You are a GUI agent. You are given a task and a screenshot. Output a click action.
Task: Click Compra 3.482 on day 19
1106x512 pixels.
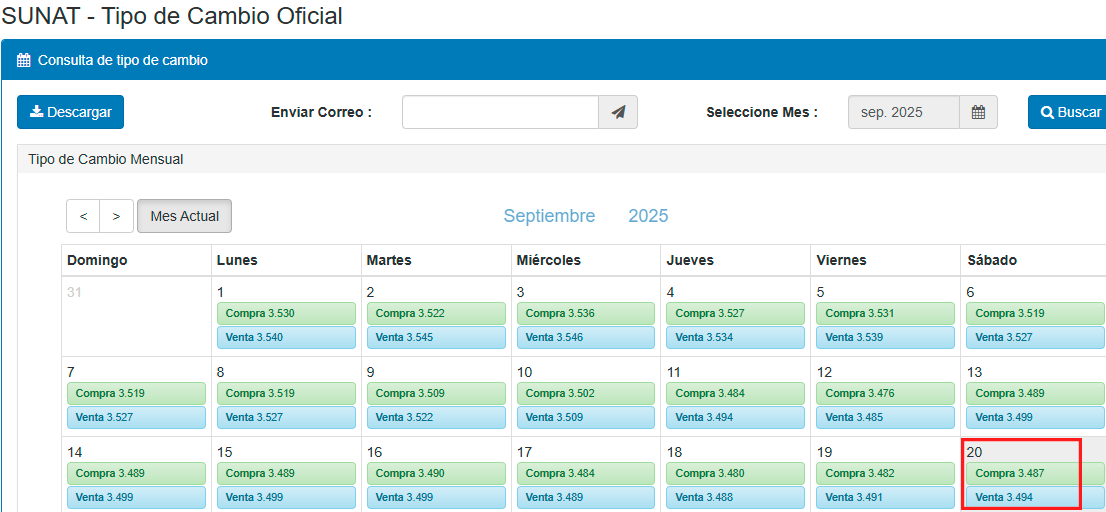(x=885, y=474)
